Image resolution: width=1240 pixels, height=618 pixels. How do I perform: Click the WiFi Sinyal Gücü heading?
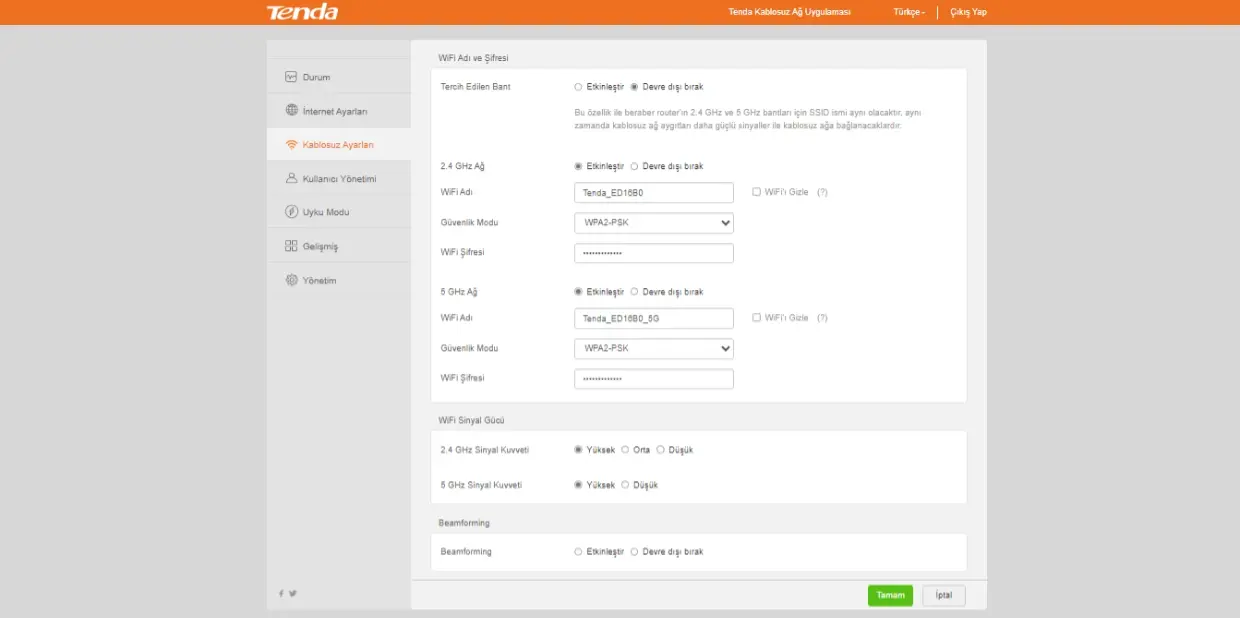click(471, 420)
